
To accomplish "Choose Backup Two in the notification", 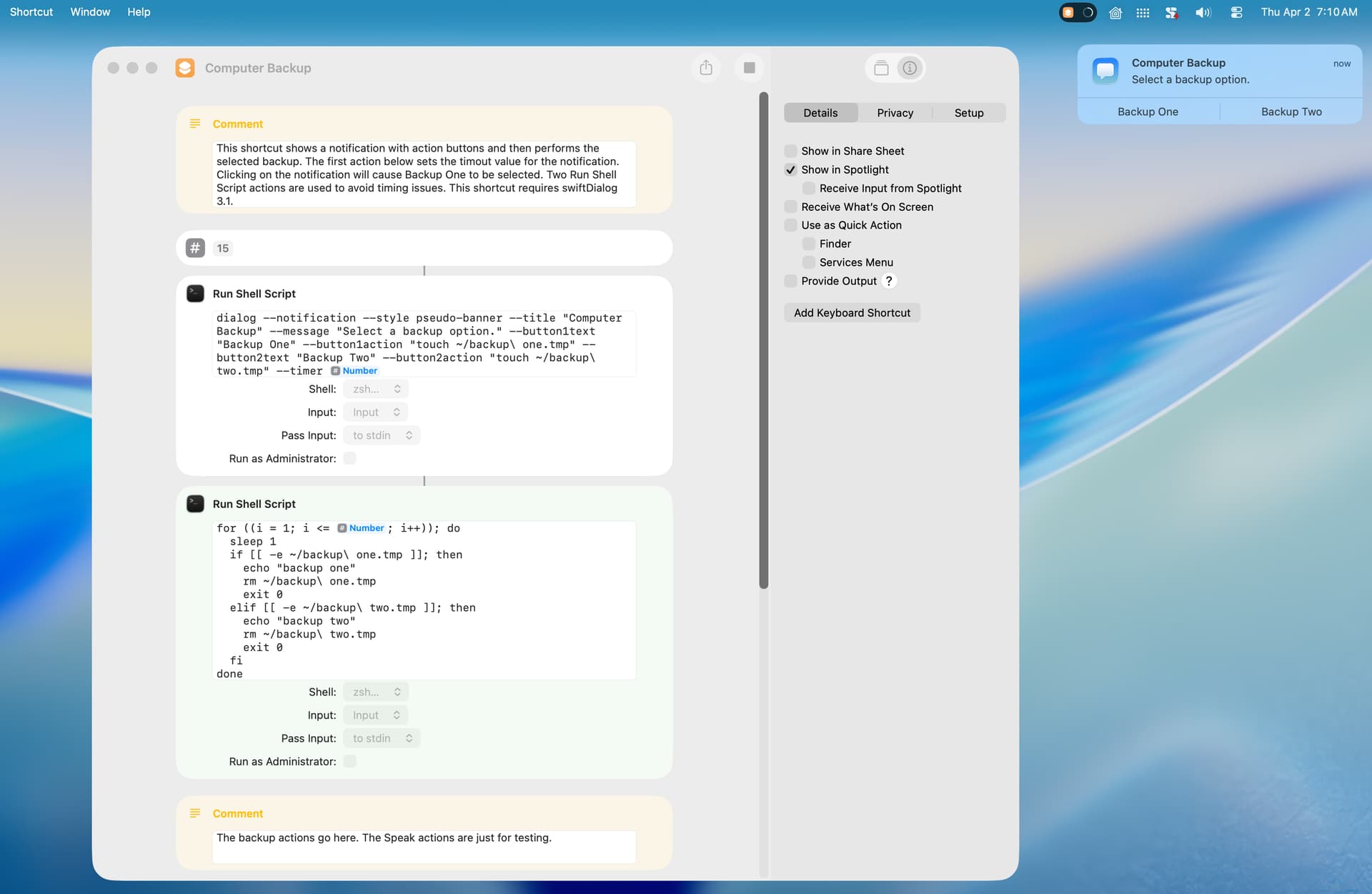I will 1291,111.
